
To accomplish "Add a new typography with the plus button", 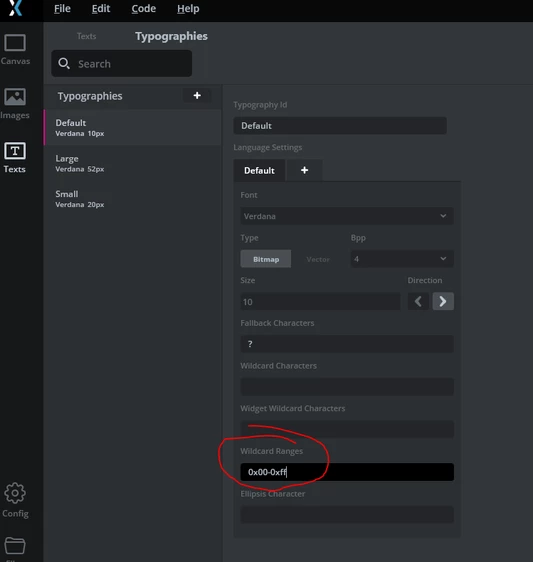I will (x=197, y=95).
